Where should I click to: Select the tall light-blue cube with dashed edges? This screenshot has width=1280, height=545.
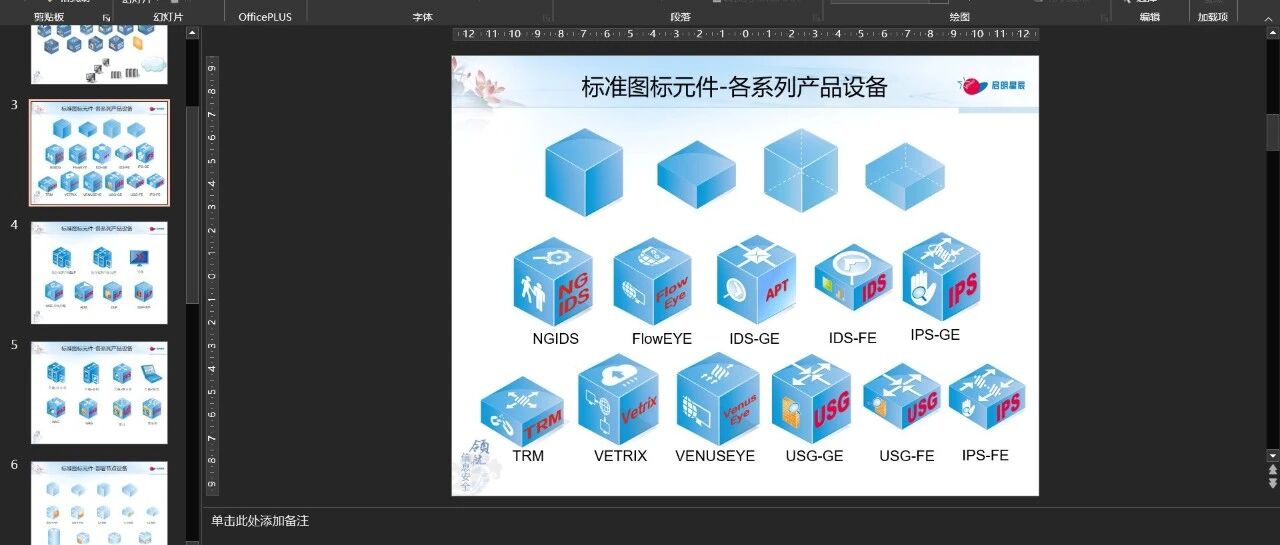coord(800,170)
